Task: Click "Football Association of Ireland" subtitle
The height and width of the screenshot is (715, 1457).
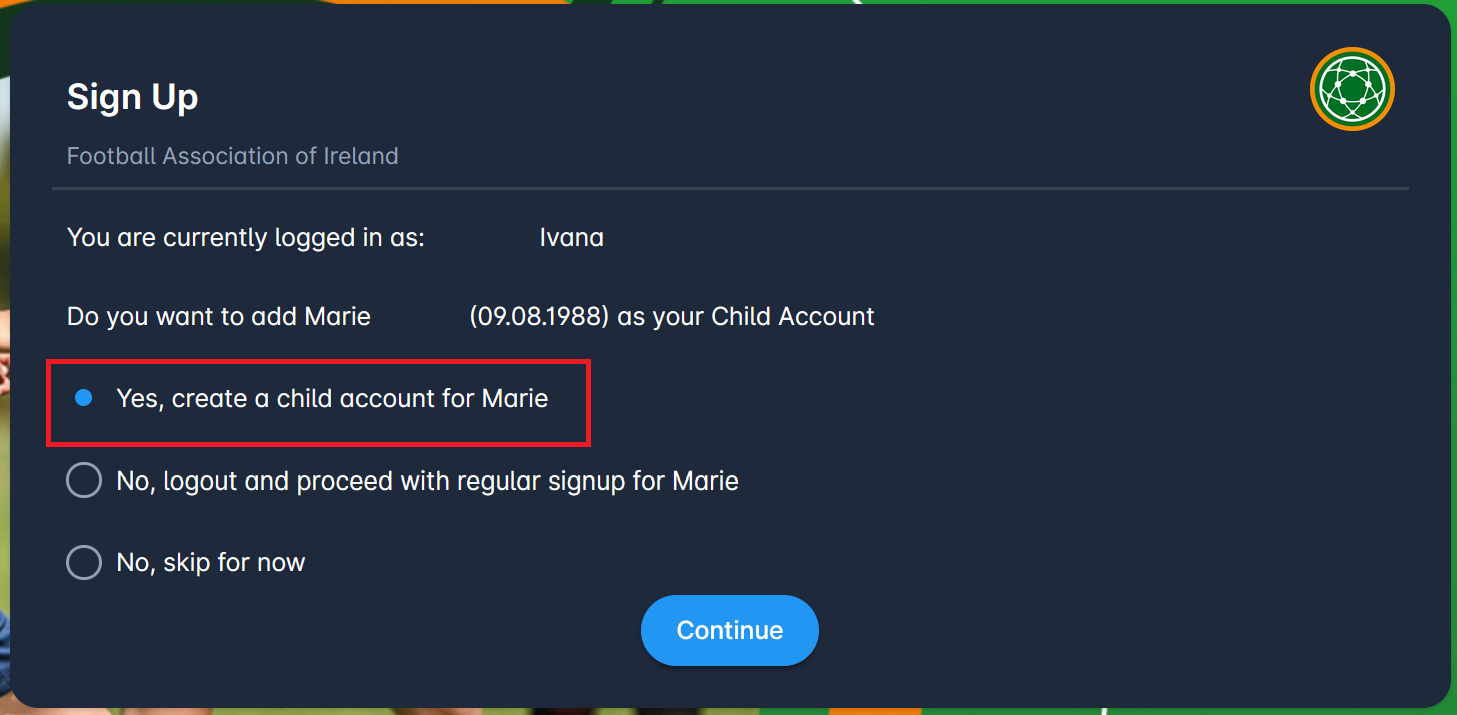Action: pyautogui.click(x=232, y=156)
